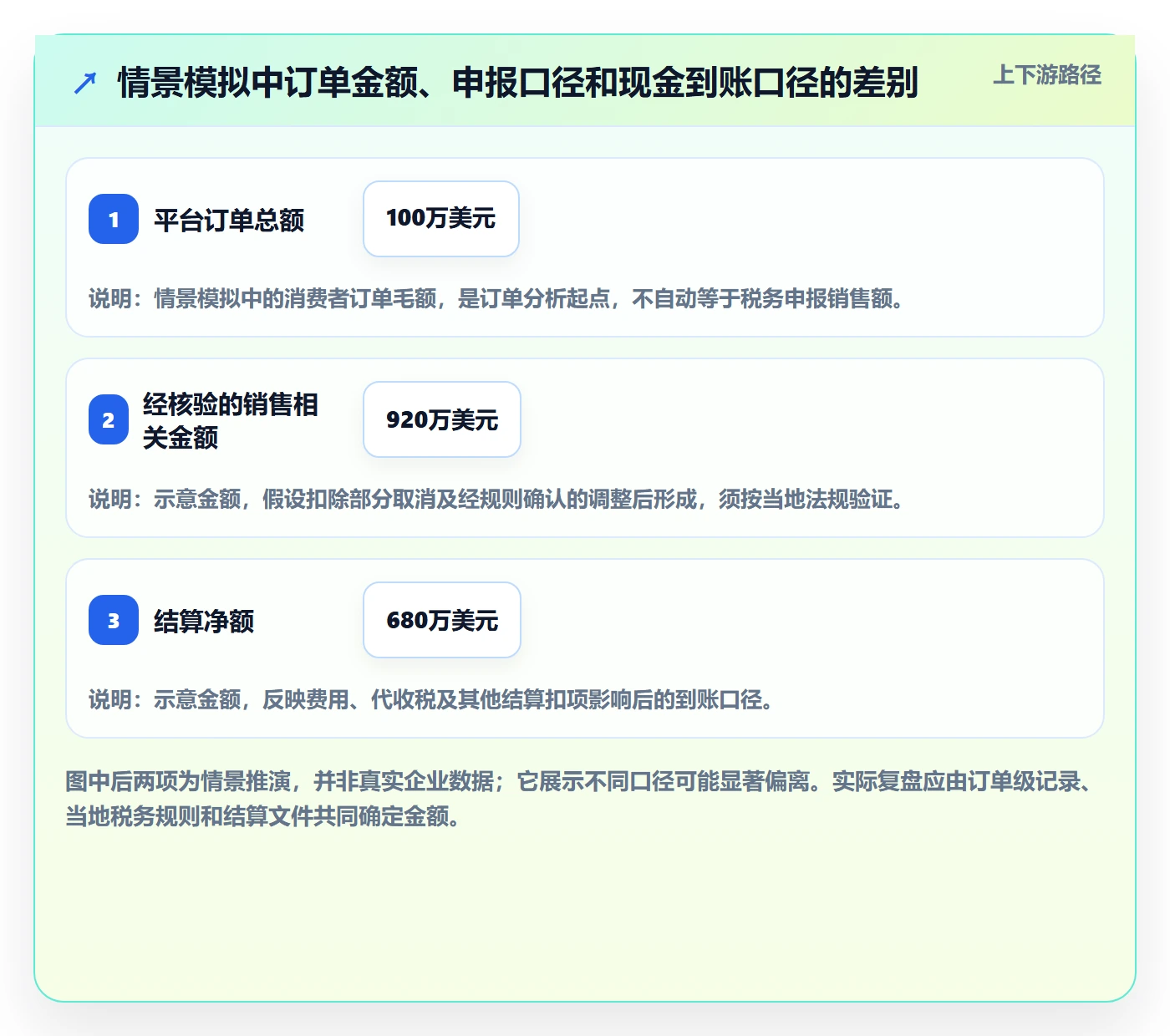The width and height of the screenshot is (1170, 1036).
Task: Click the 经核验的销售相关金额 heading
Action: point(231,420)
